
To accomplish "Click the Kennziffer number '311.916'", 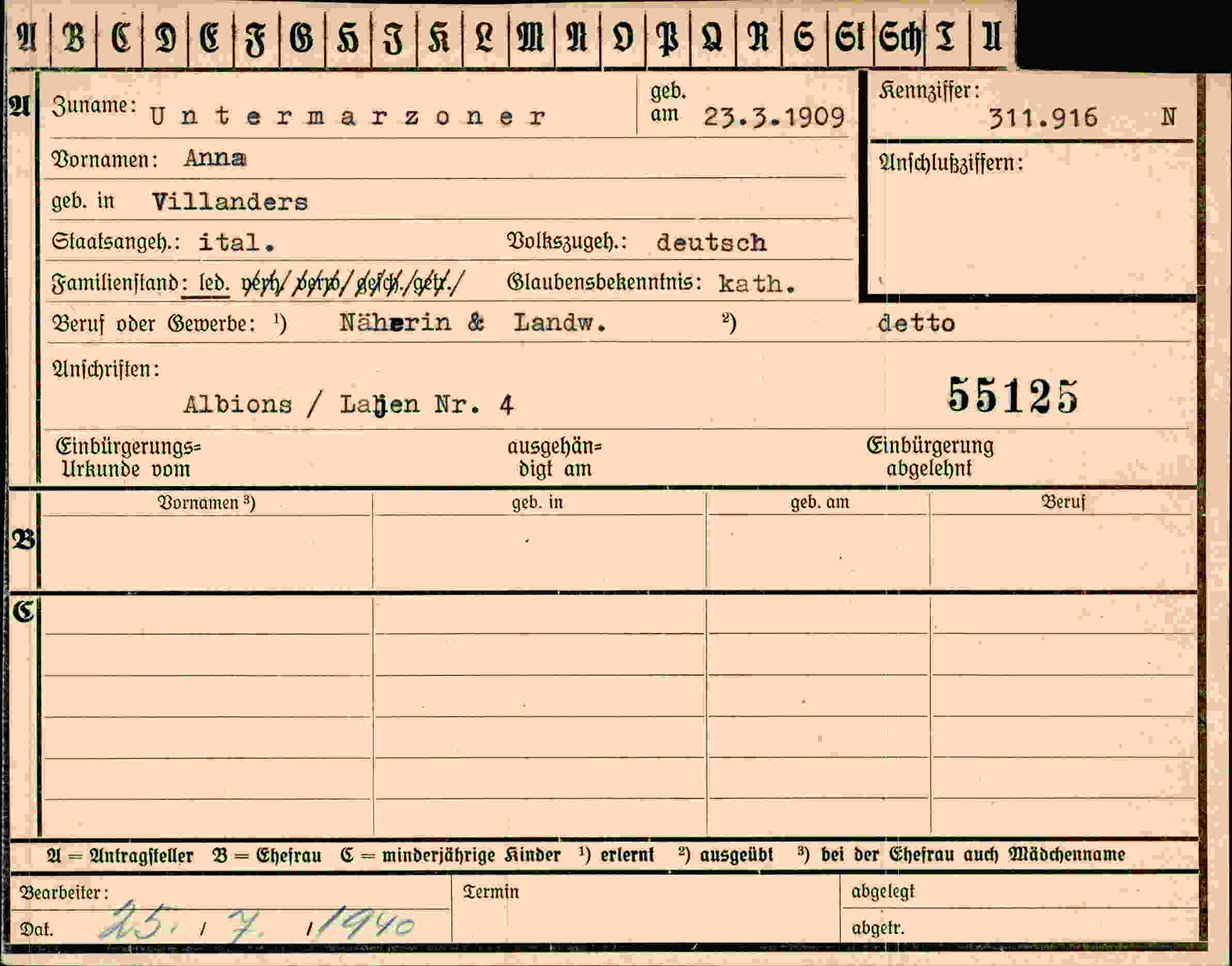I will click(x=1043, y=118).
